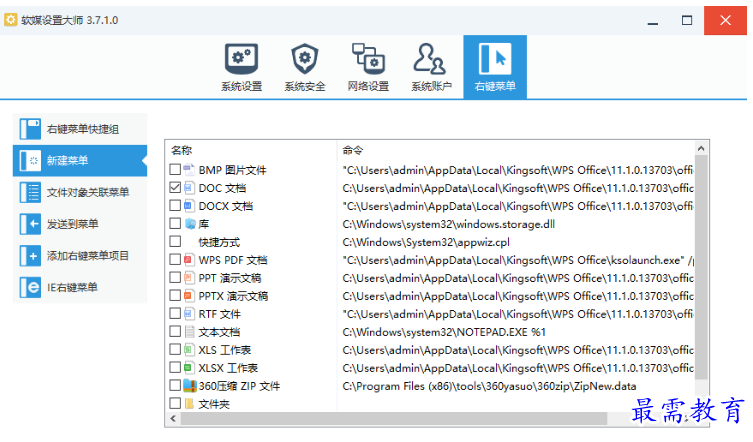Viewport: 753px width, 442px height.
Task: Check the XLSX 工作表 checkbox
Action: (x=175, y=368)
